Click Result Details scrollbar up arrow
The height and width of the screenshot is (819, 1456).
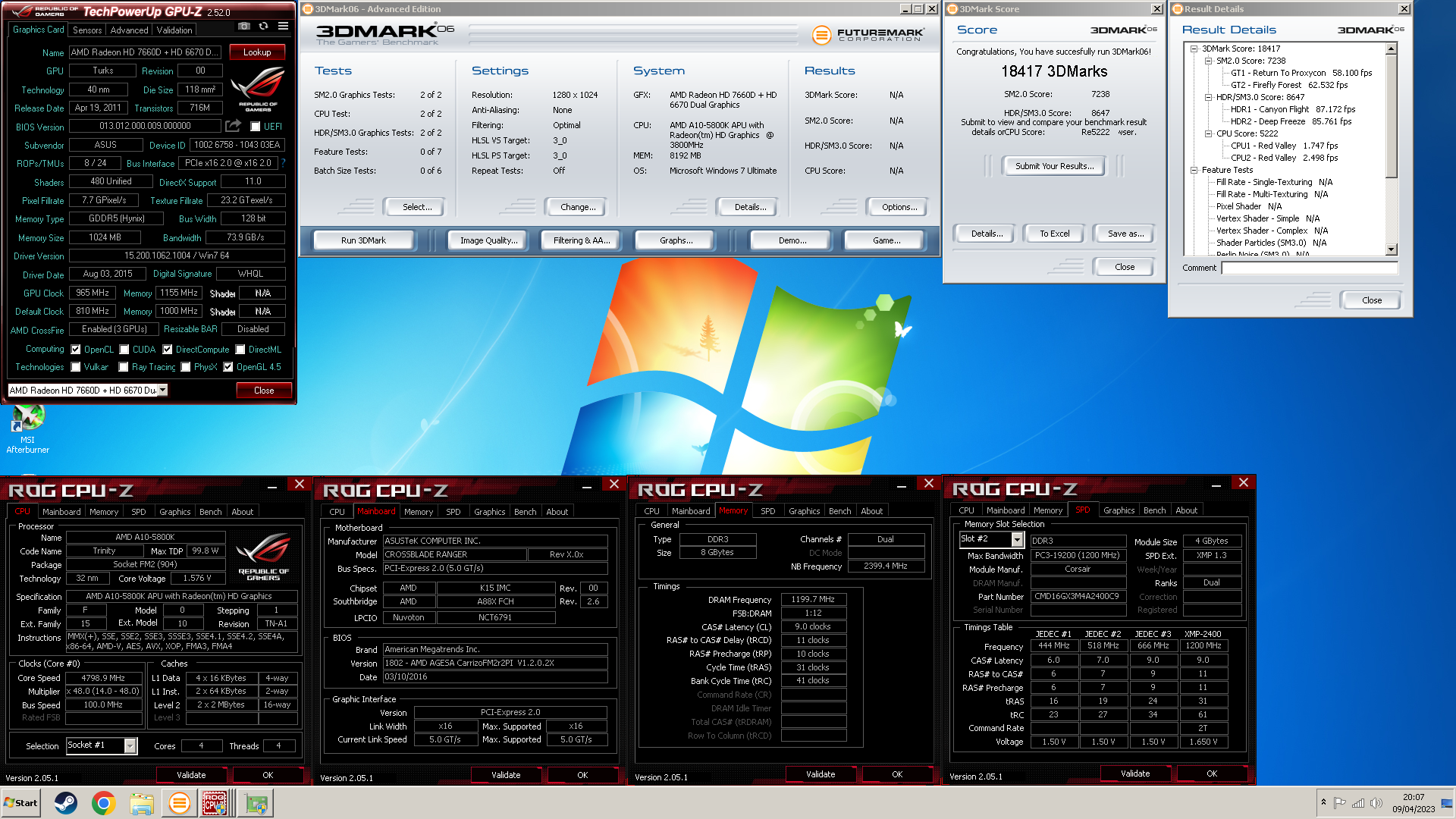(x=1391, y=49)
